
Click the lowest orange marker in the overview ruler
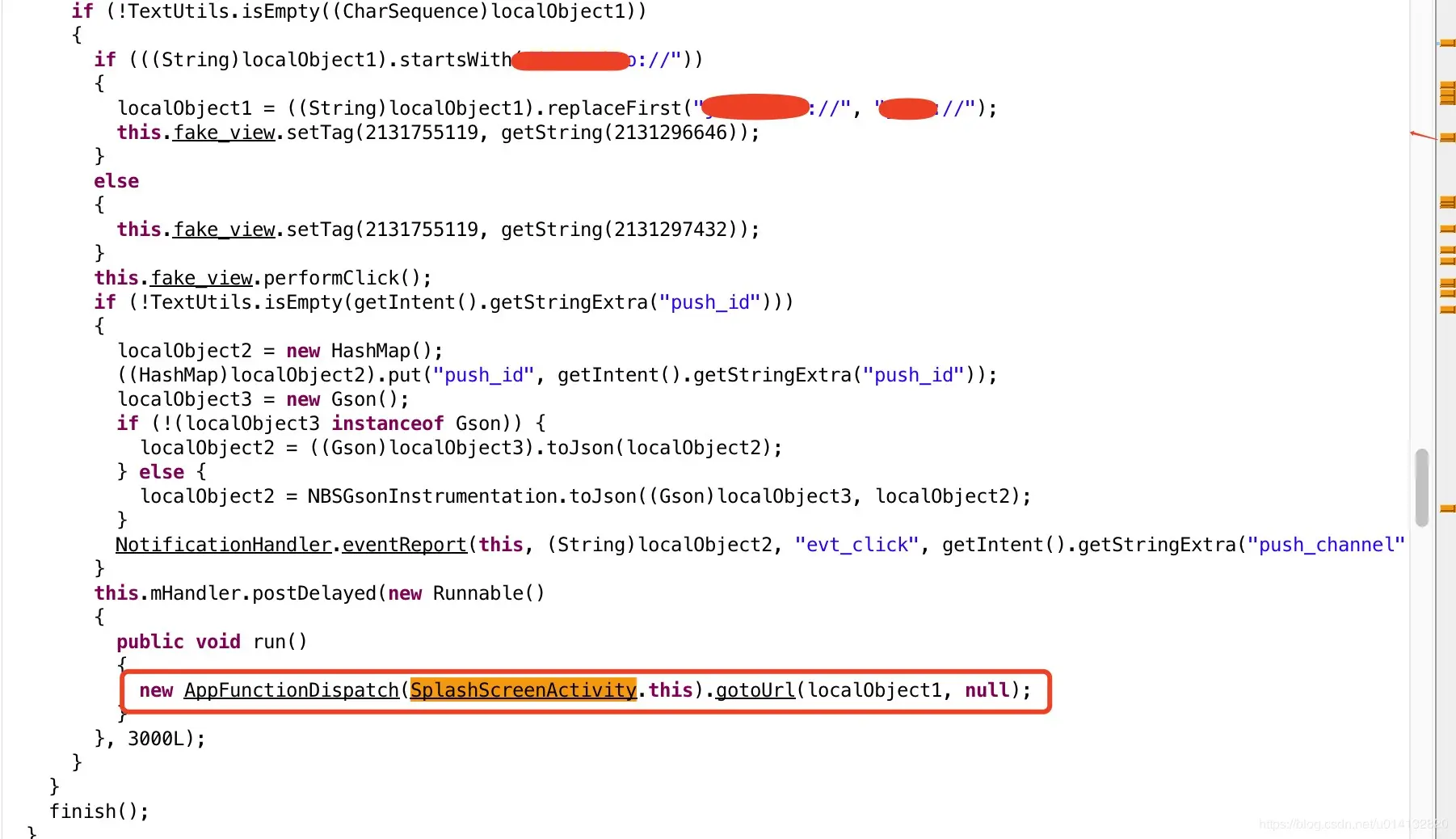click(1447, 508)
